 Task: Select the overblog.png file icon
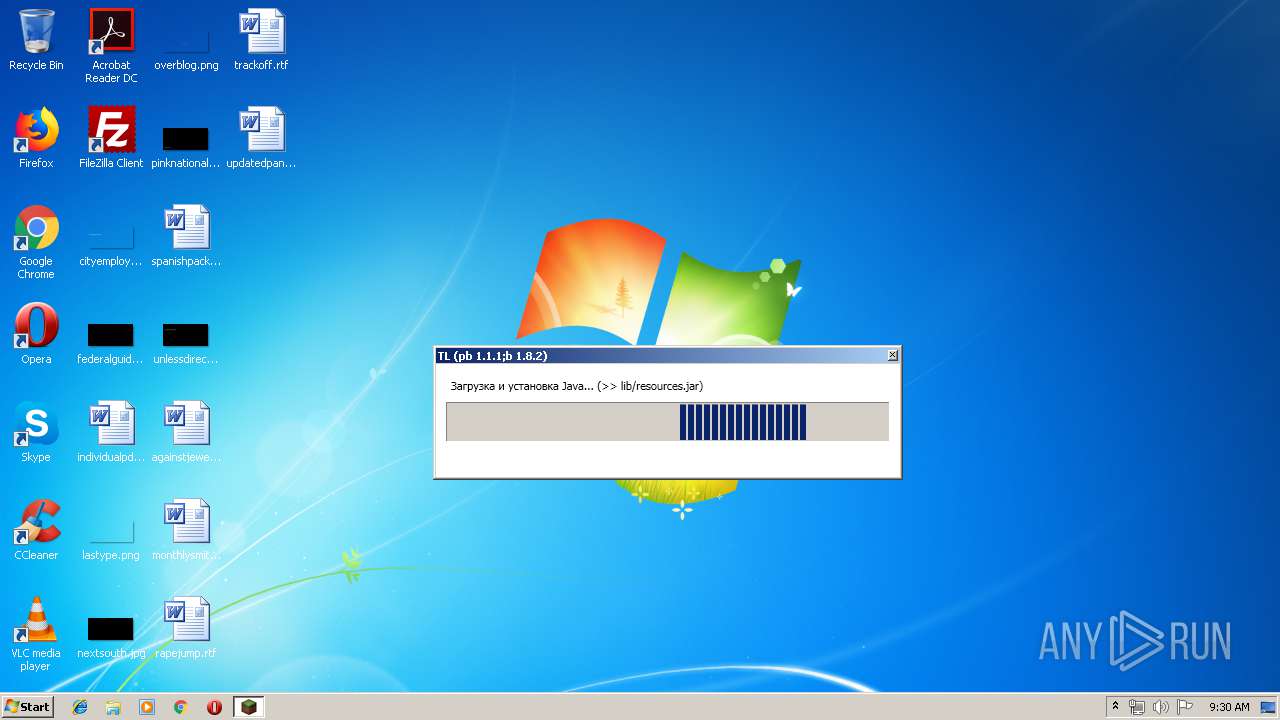(186, 41)
